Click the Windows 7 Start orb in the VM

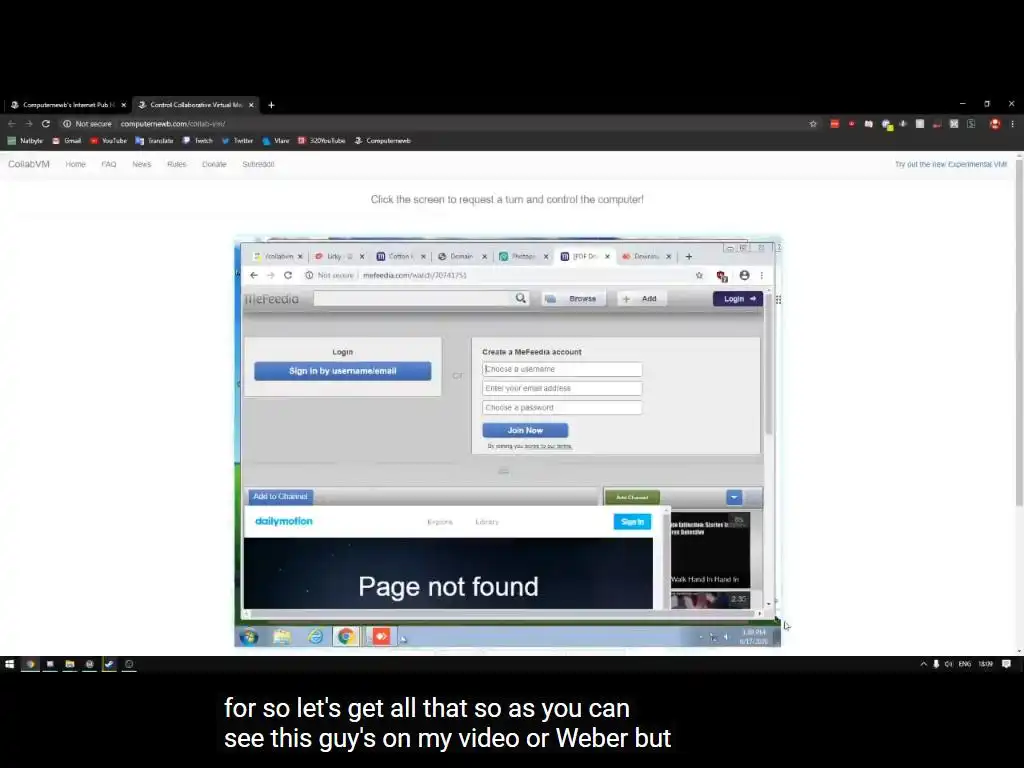[249, 637]
